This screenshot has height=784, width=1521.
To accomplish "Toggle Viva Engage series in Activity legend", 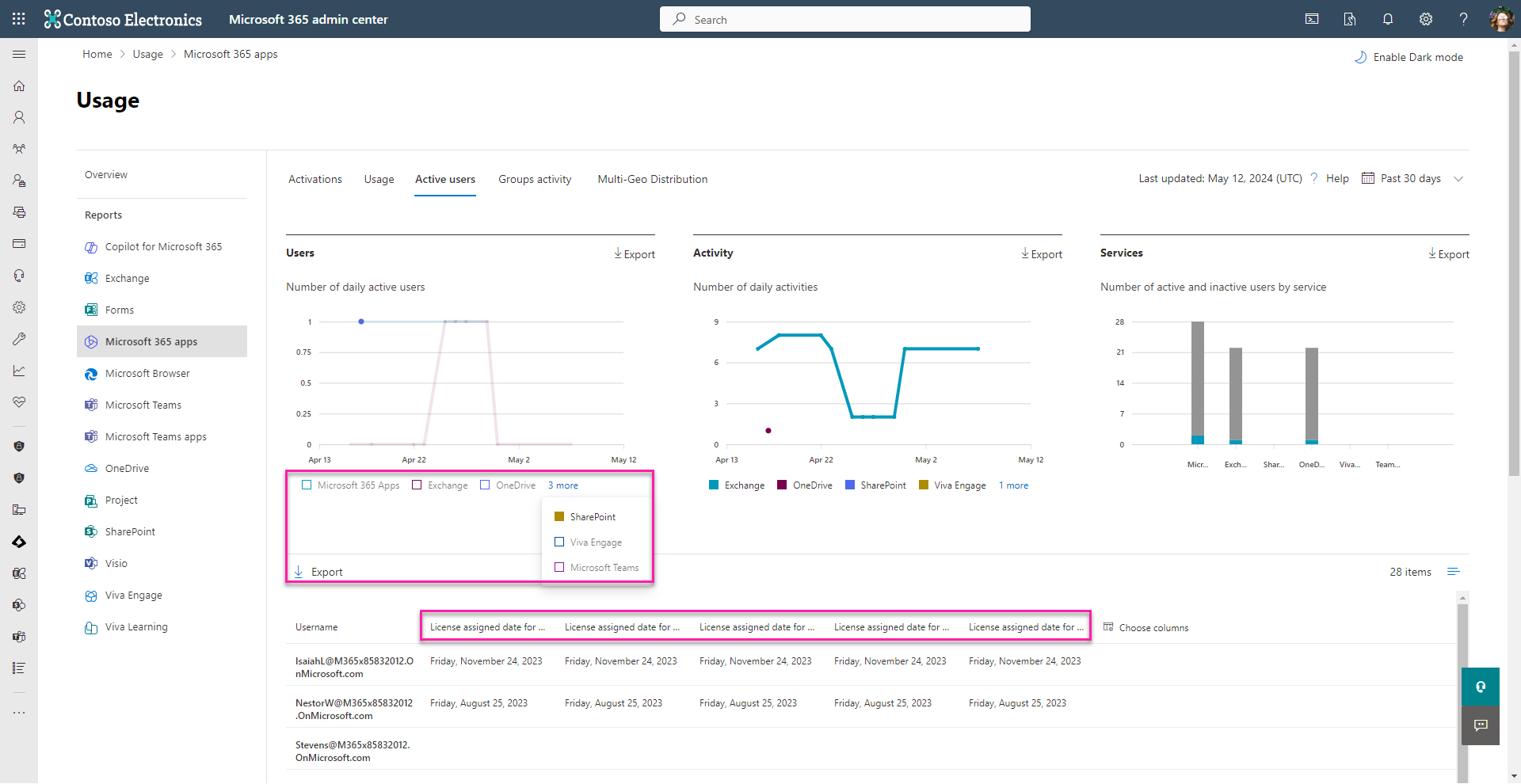I will tap(952, 485).
